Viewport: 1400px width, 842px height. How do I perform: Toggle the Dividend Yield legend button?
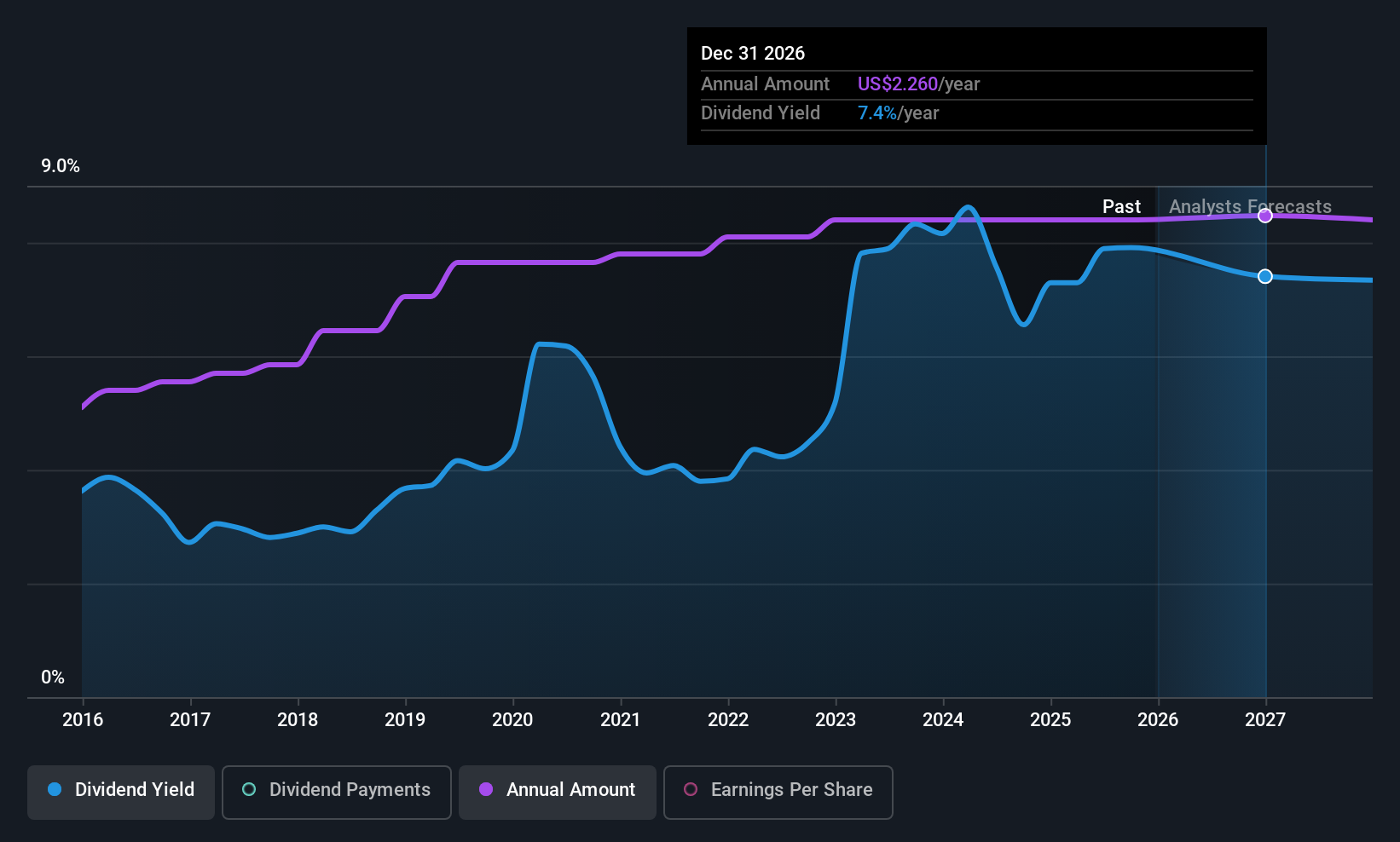(120, 792)
